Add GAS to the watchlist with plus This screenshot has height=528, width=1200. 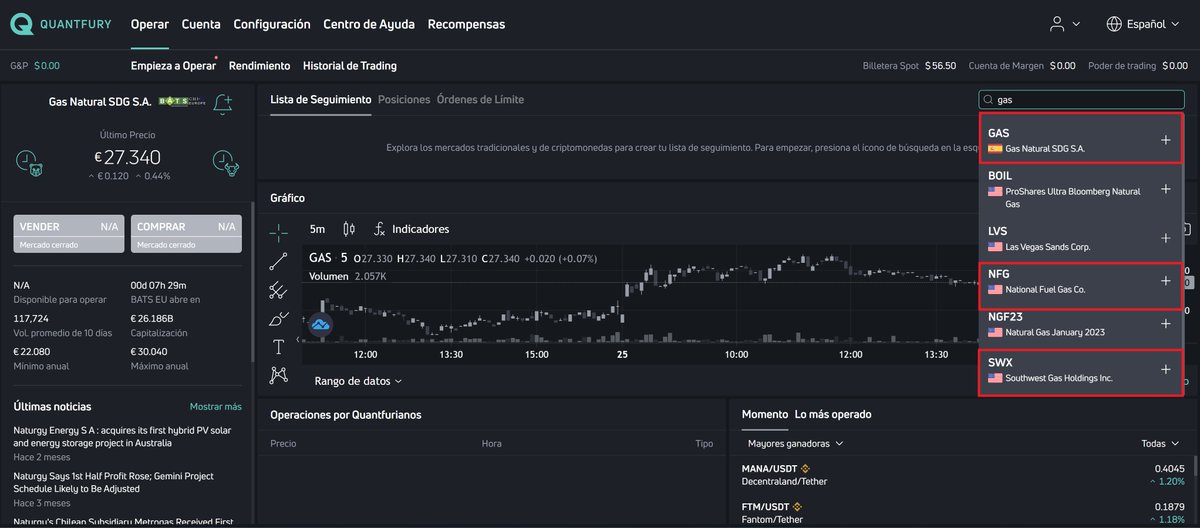1165,141
